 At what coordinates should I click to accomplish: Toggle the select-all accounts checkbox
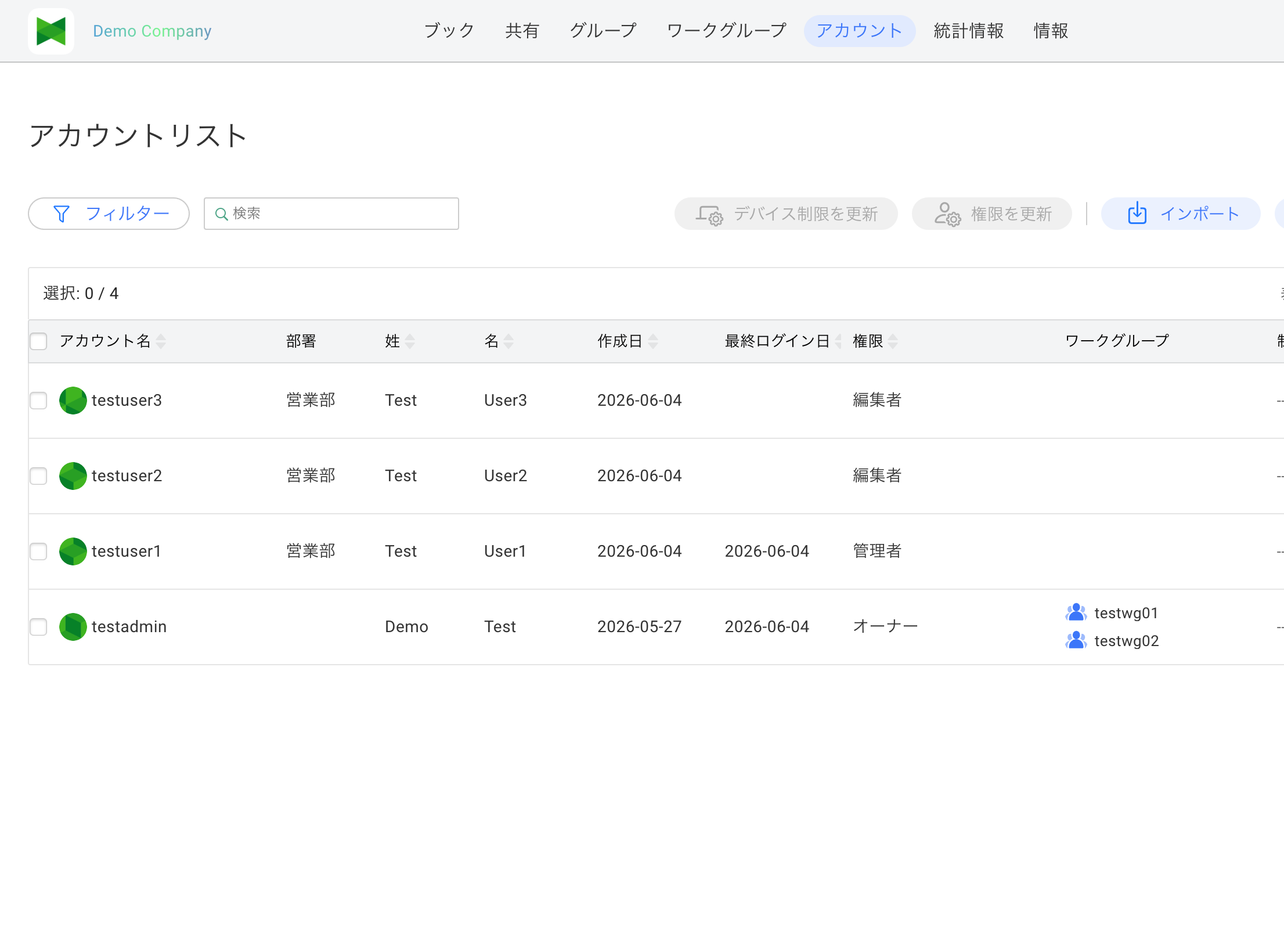tap(38, 341)
